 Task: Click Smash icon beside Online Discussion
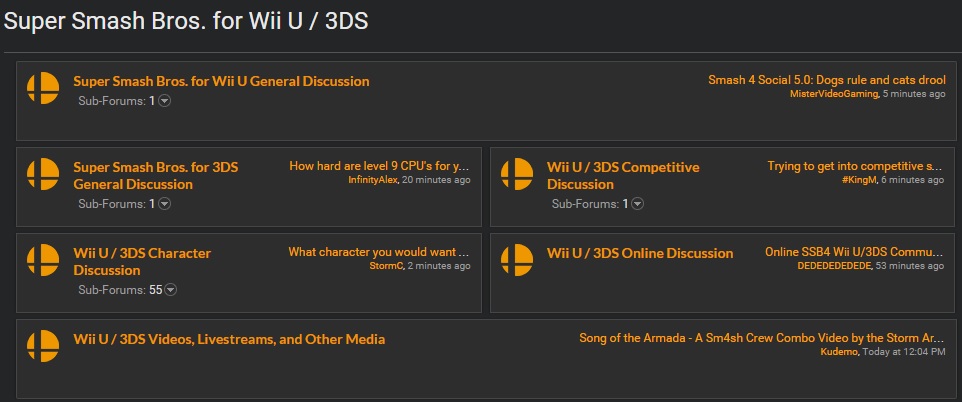click(517, 260)
